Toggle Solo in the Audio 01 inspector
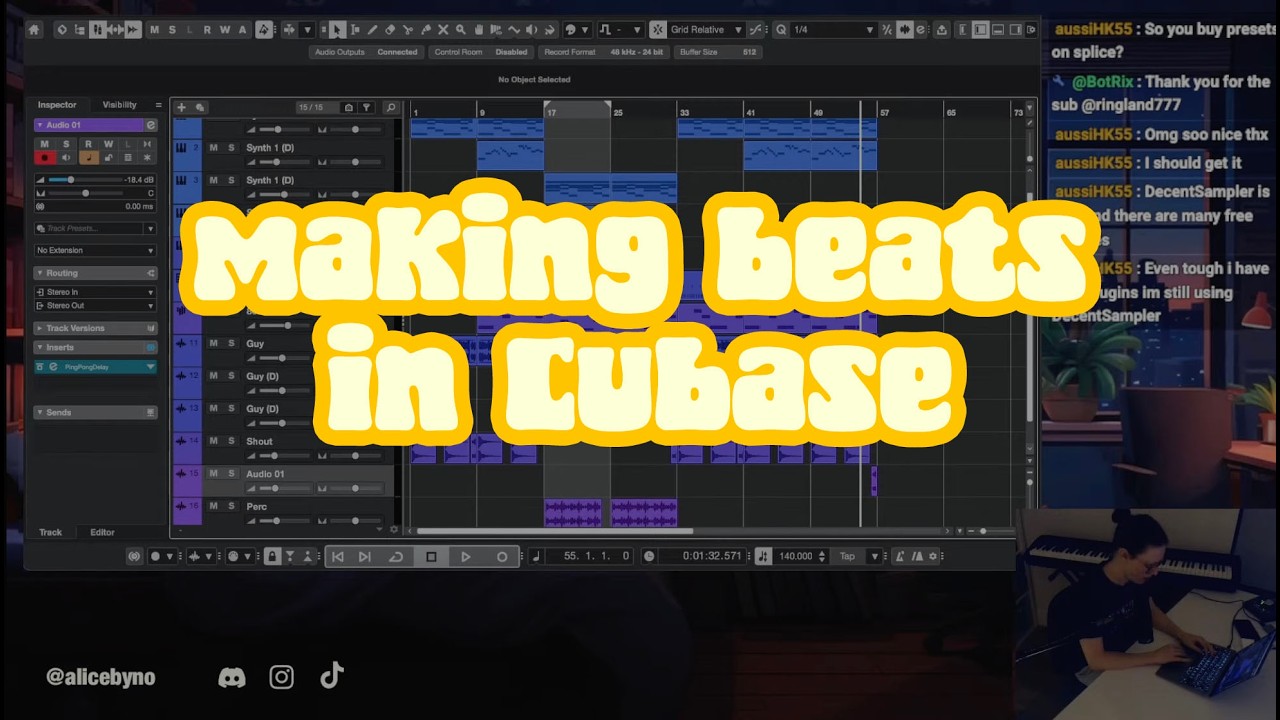 (66, 145)
